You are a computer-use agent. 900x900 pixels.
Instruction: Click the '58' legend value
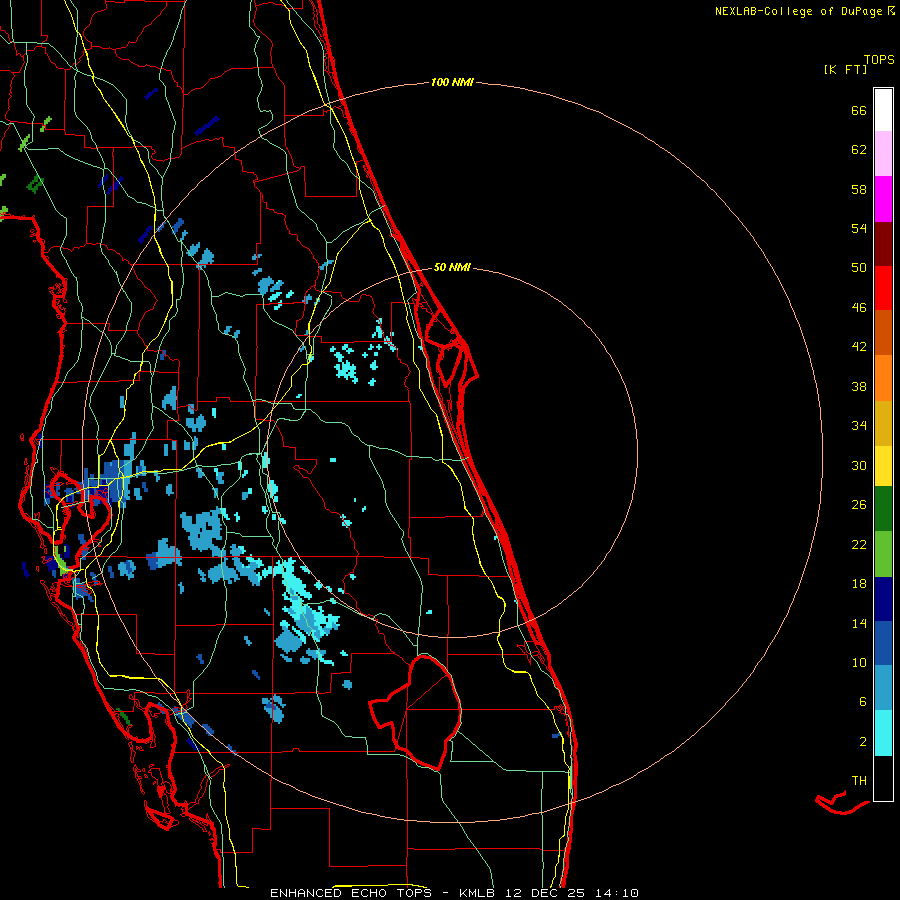point(859,189)
